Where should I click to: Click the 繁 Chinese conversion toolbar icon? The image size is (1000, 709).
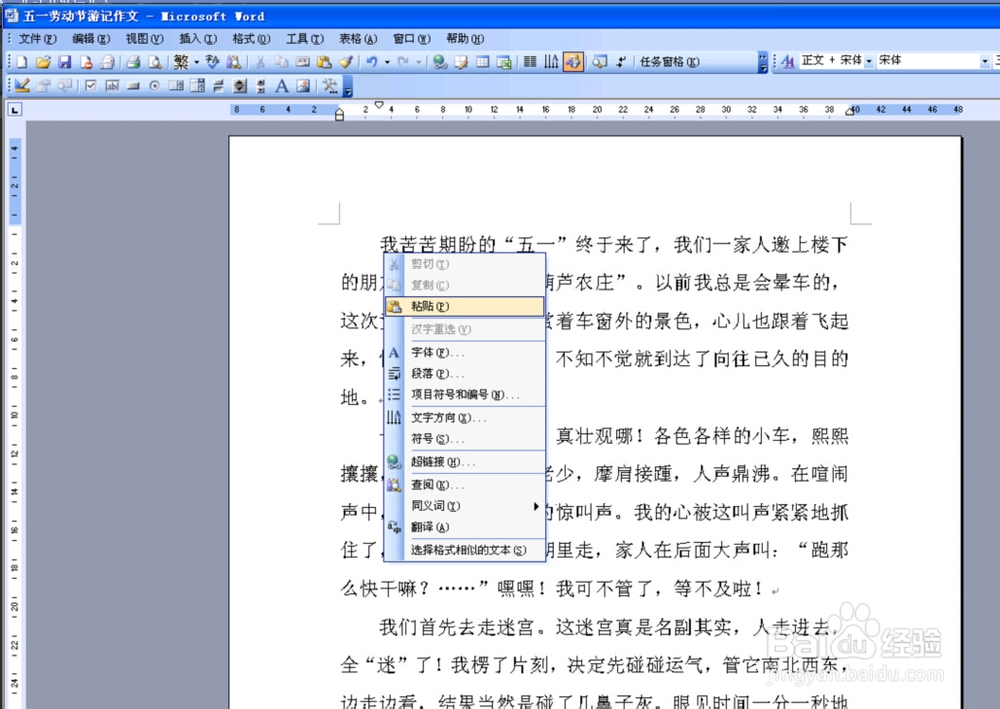pos(183,61)
